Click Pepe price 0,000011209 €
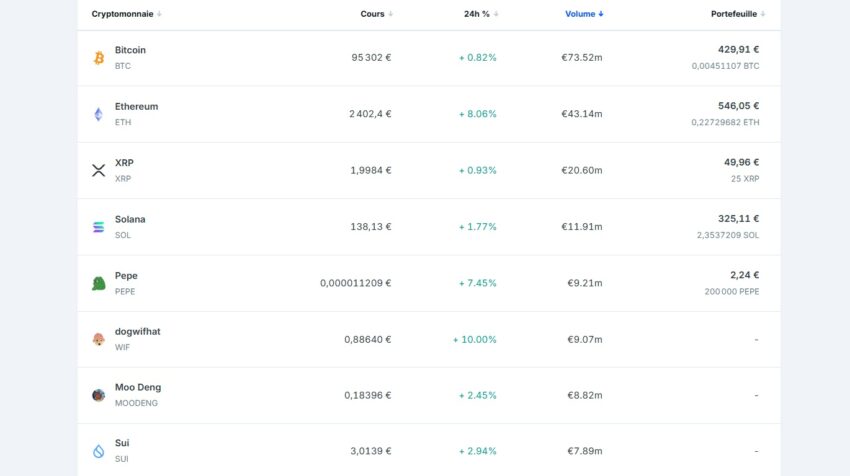Image resolution: width=850 pixels, height=476 pixels. (356, 283)
